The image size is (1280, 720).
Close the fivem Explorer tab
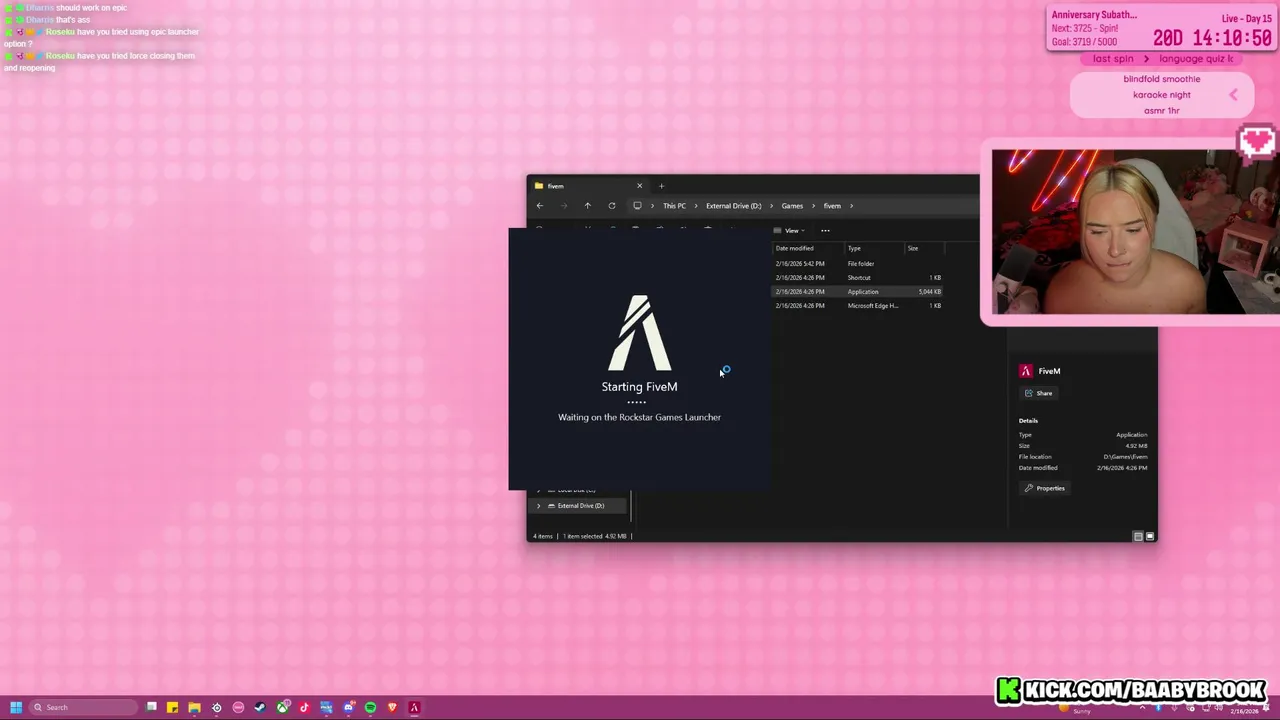(x=640, y=186)
